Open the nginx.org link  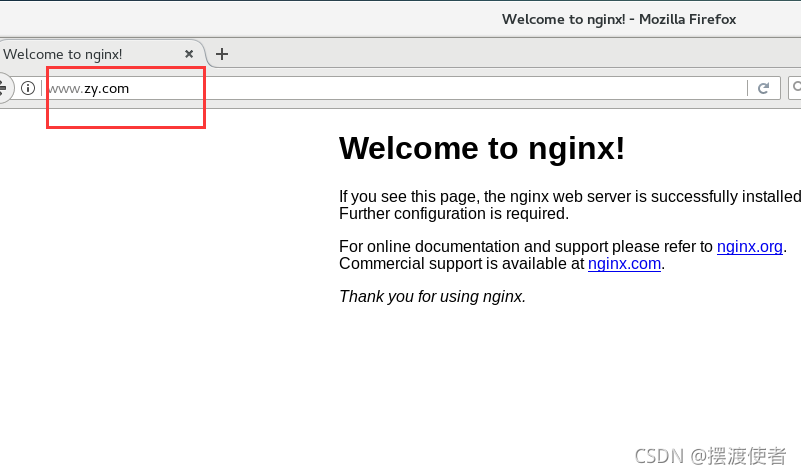tap(749, 247)
